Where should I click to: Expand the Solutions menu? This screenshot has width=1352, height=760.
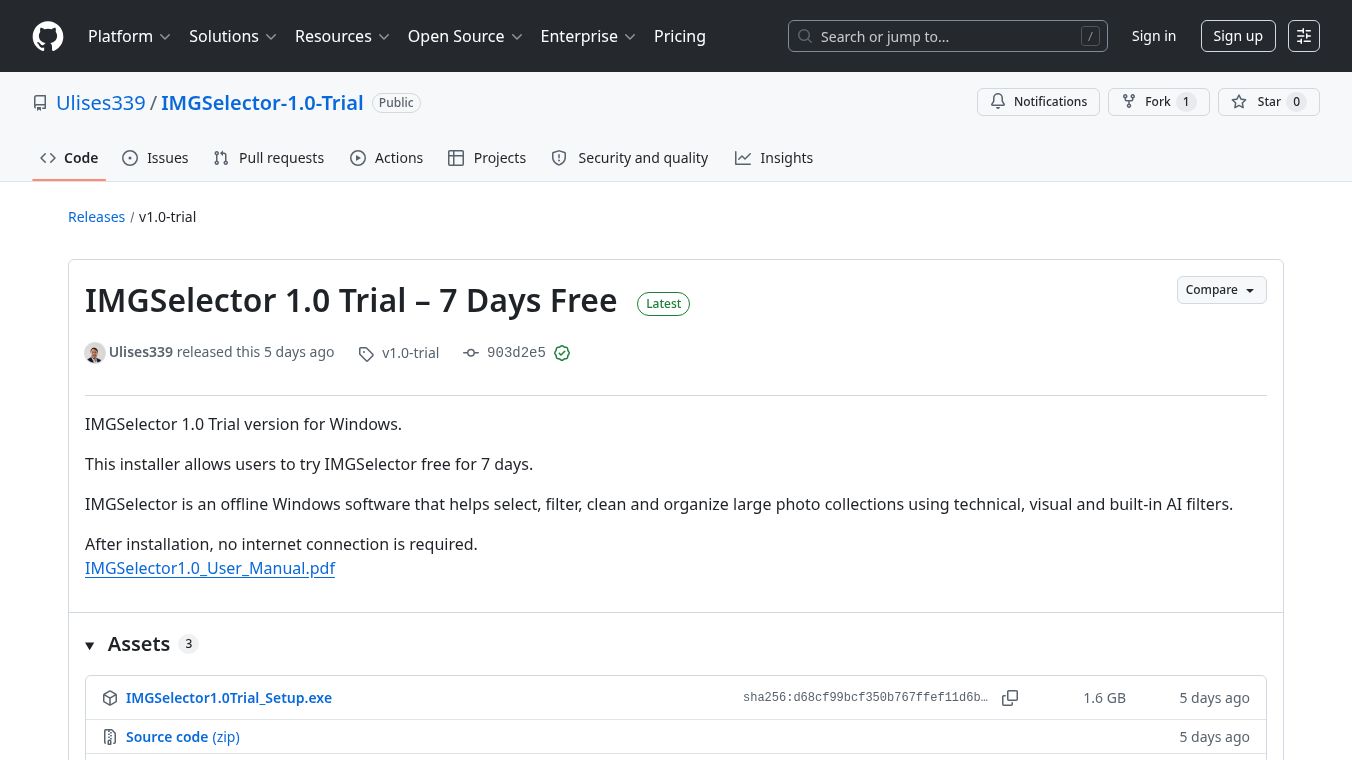pos(232,36)
